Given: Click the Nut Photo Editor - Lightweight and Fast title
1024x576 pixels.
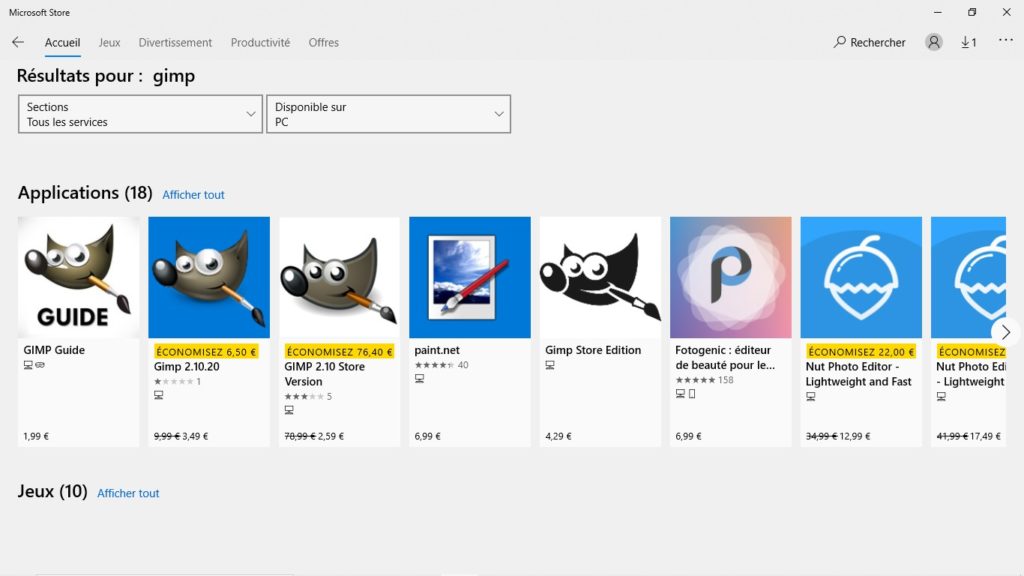Looking at the screenshot, I should [858, 374].
